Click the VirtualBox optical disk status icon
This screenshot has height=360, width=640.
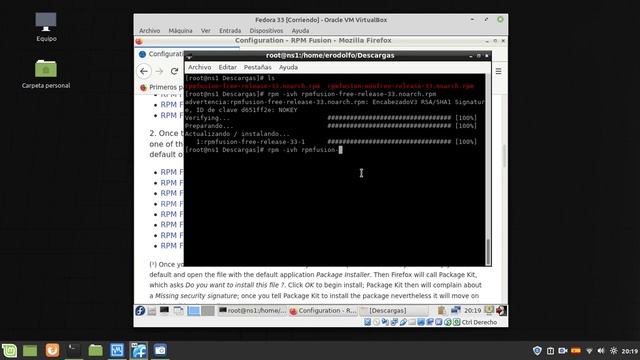376,322
